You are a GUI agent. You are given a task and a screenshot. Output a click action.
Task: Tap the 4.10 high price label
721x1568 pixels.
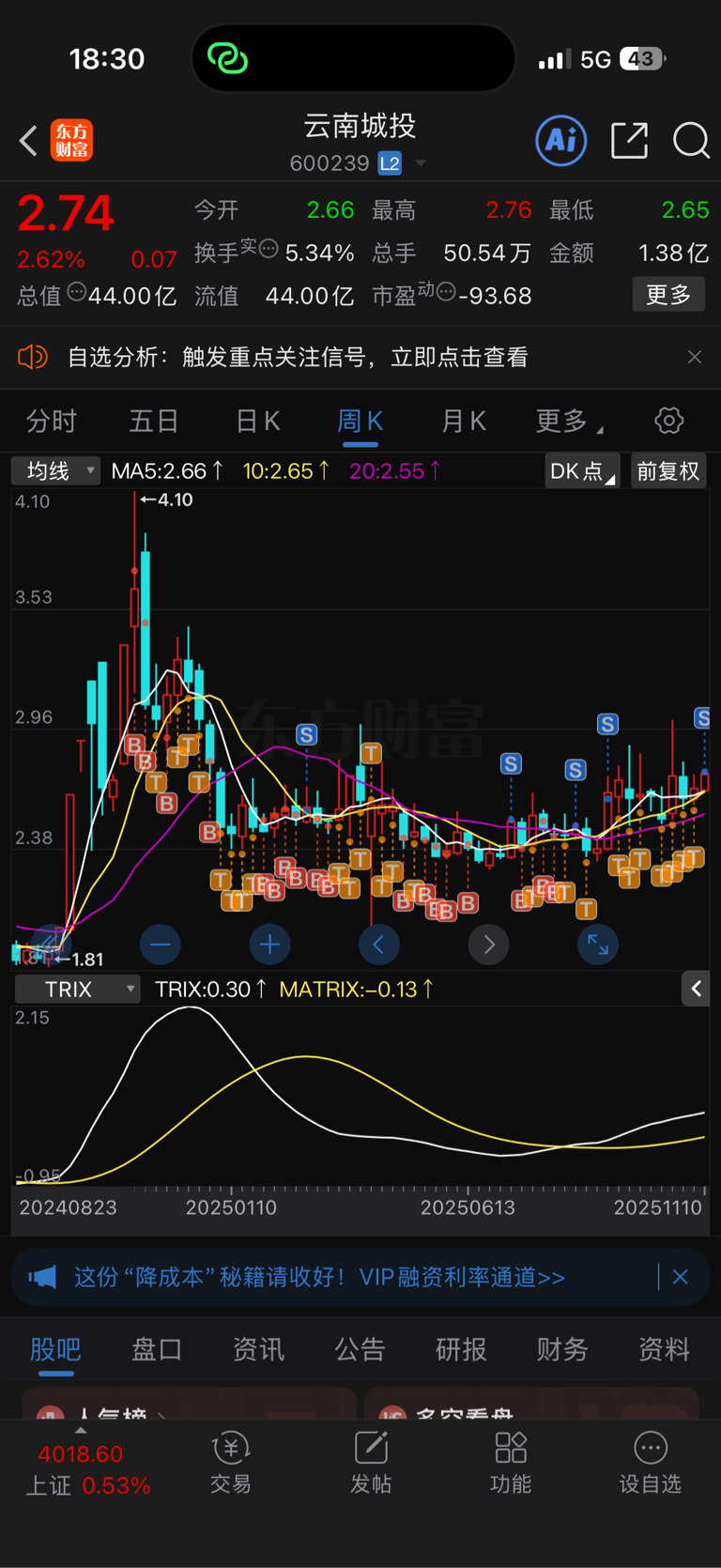167,500
